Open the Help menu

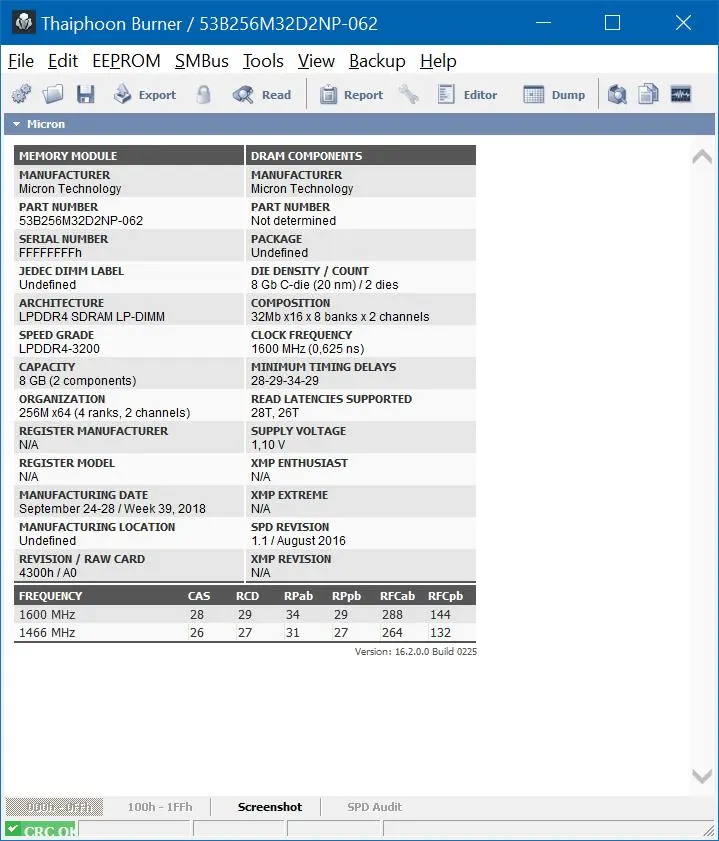point(438,61)
